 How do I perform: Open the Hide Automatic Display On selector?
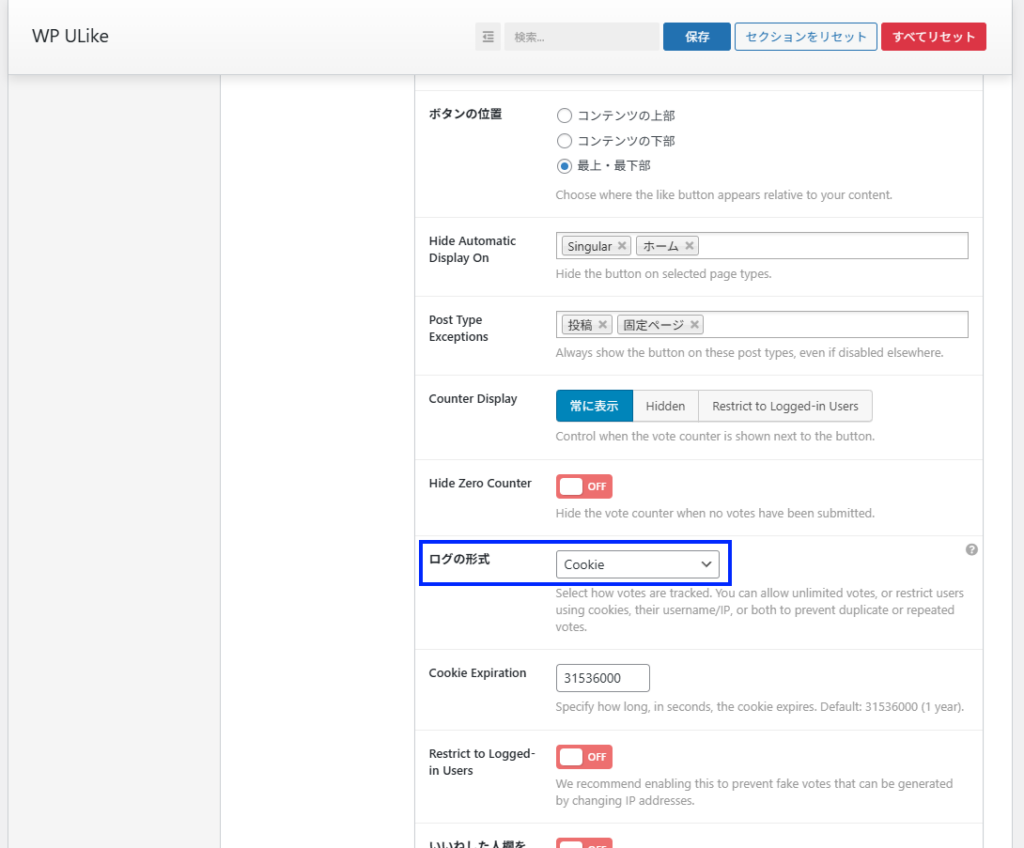click(x=830, y=246)
